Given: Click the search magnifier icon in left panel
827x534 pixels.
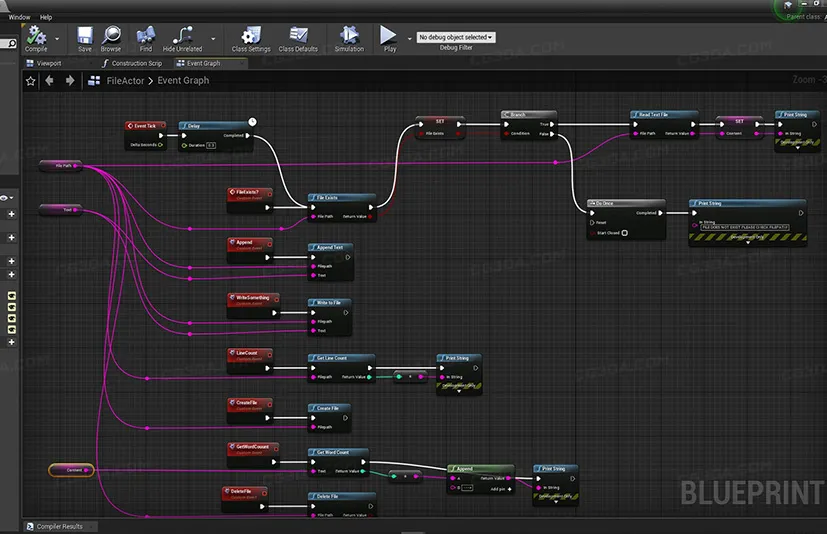Looking at the screenshot, I should (12, 44).
